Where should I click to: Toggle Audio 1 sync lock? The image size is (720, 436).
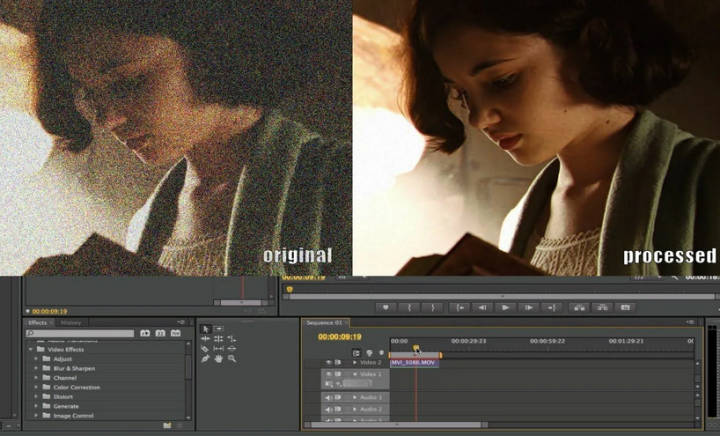[x=338, y=397]
